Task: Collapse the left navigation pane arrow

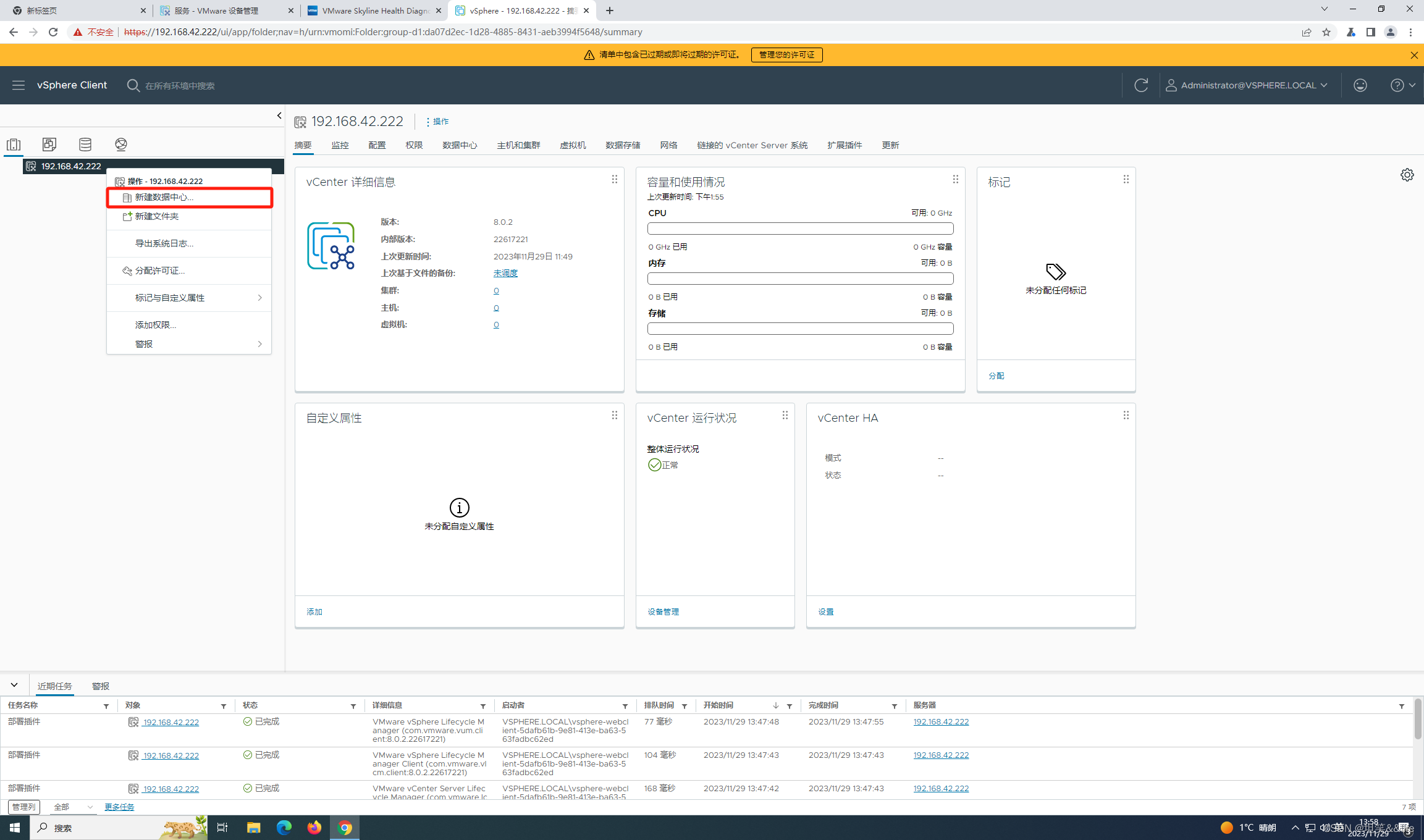Action: coord(279,115)
